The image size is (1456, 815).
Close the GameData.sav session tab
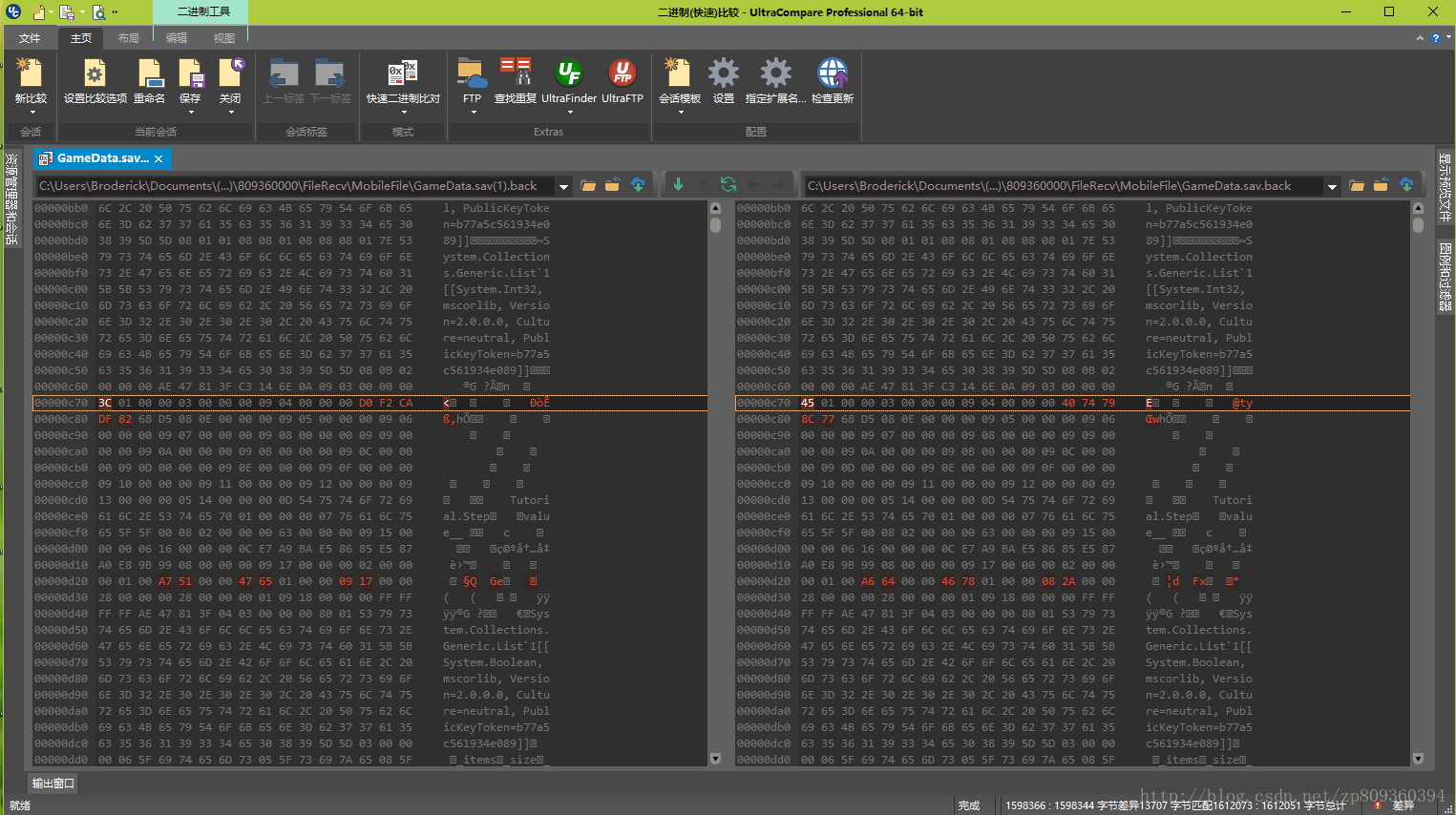pos(158,158)
